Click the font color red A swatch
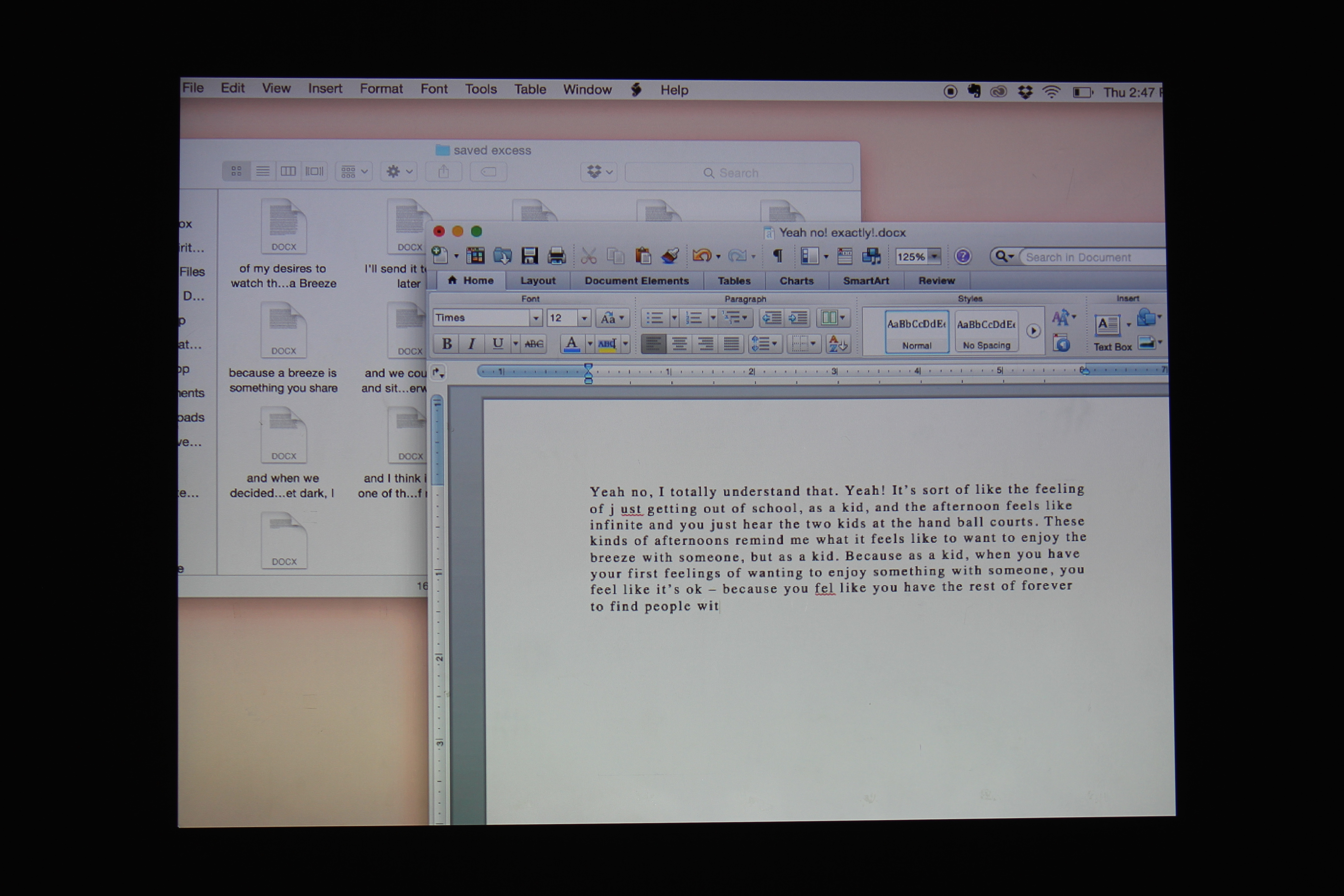This screenshot has width=1344, height=896. click(571, 343)
